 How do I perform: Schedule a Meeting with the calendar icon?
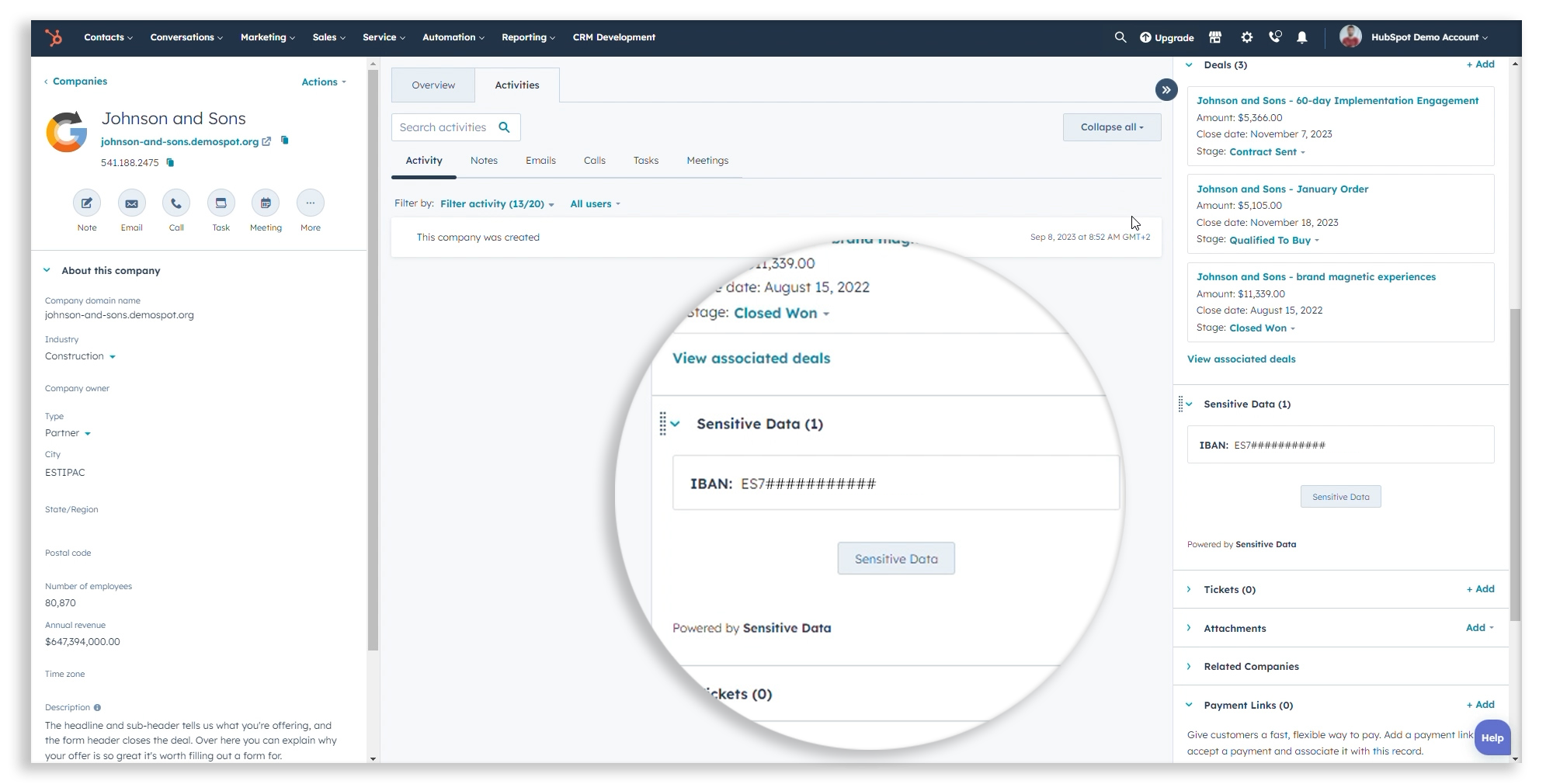point(266,203)
